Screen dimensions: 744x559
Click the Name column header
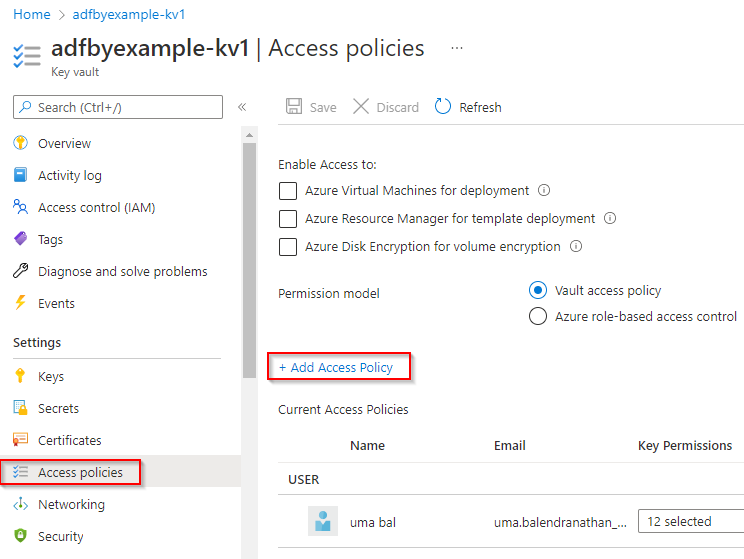(367, 446)
